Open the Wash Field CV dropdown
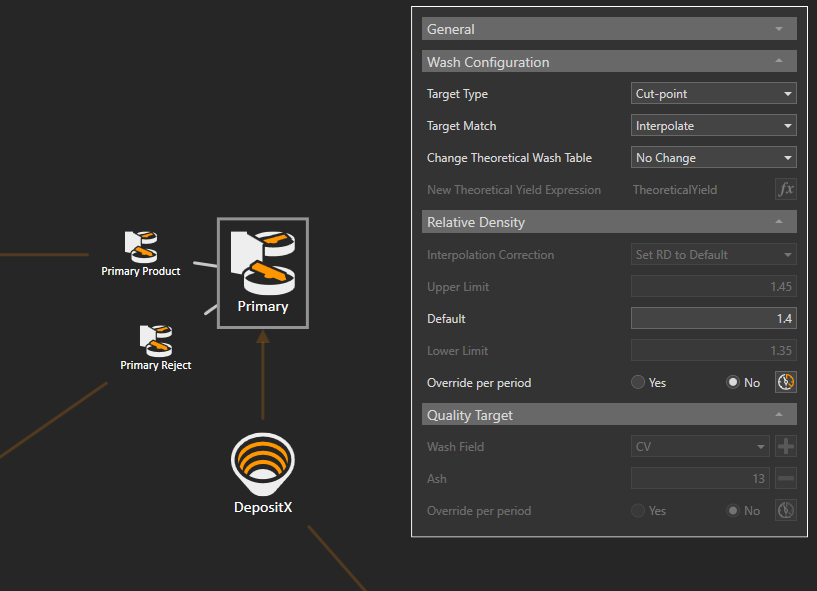This screenshot has width=817, height=591. pos(700,447)
